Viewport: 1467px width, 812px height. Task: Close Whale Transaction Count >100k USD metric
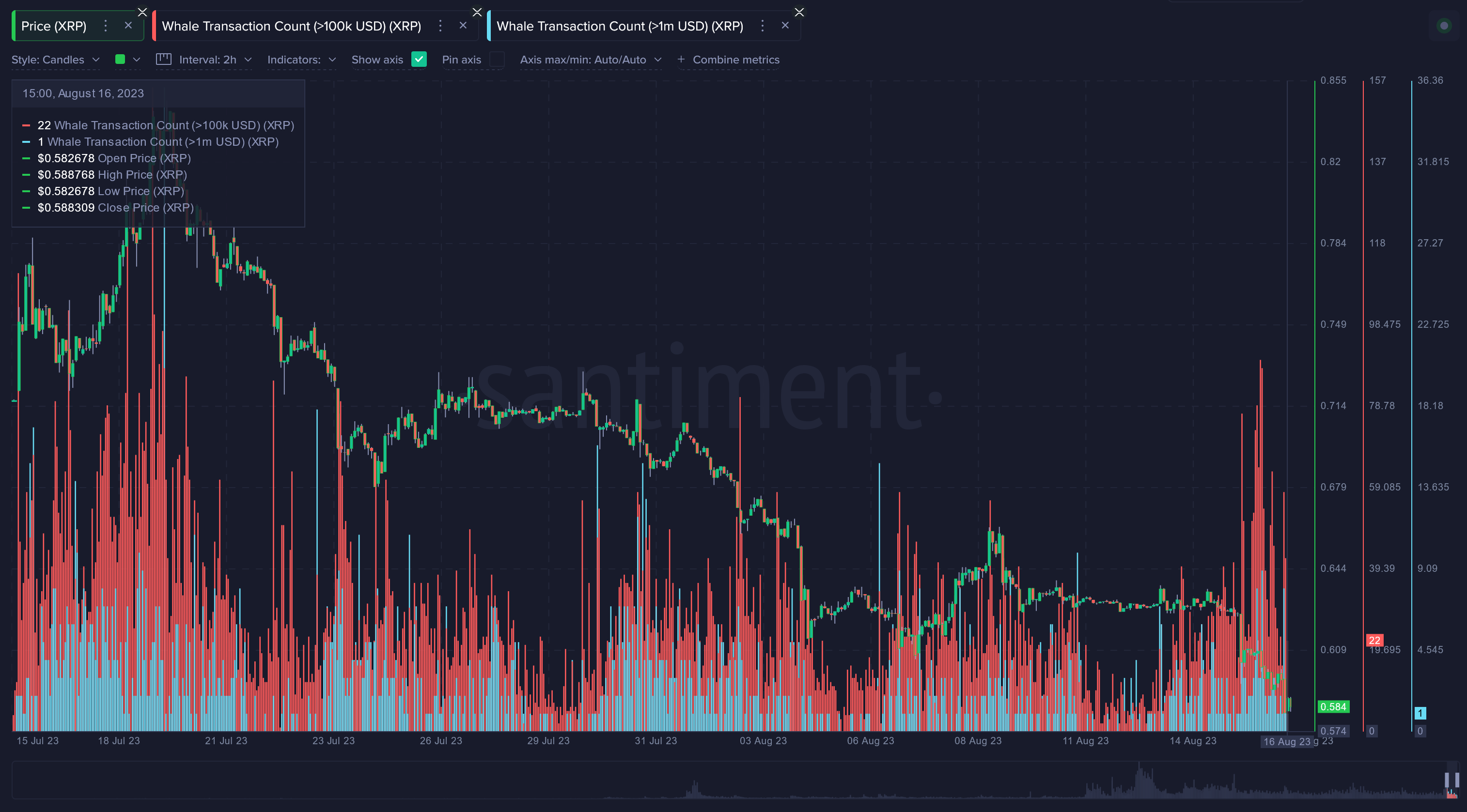point(463,26)
